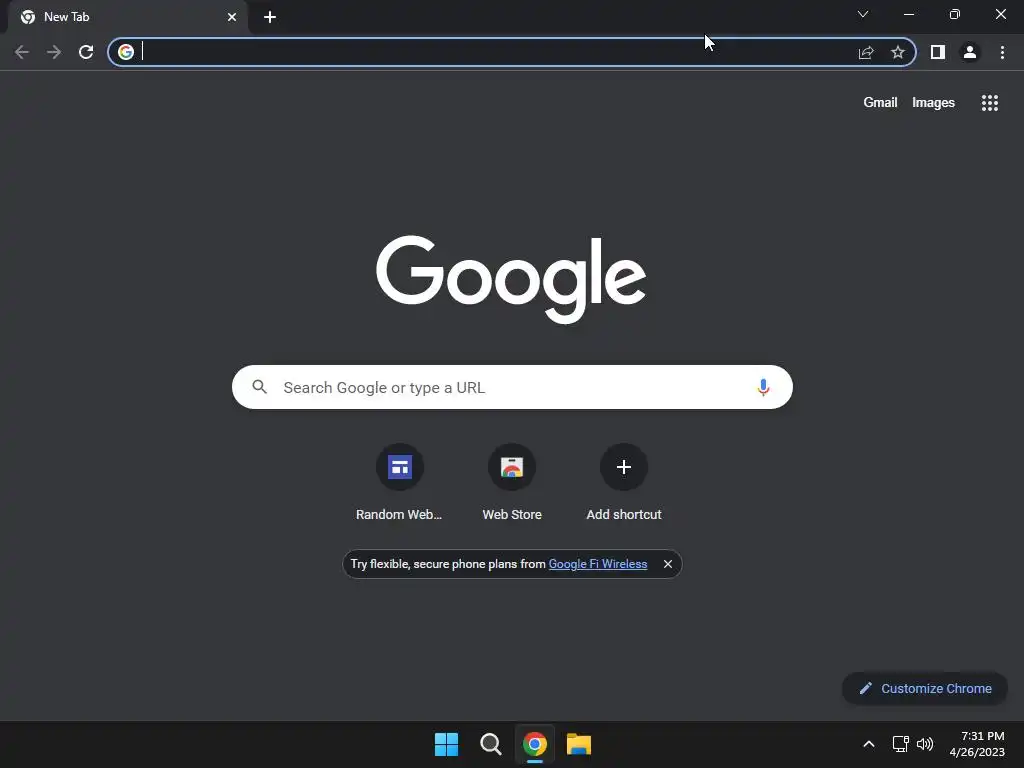Open the Chrome profile menu
Screen dimensions: 1024x768
(970, 52)
